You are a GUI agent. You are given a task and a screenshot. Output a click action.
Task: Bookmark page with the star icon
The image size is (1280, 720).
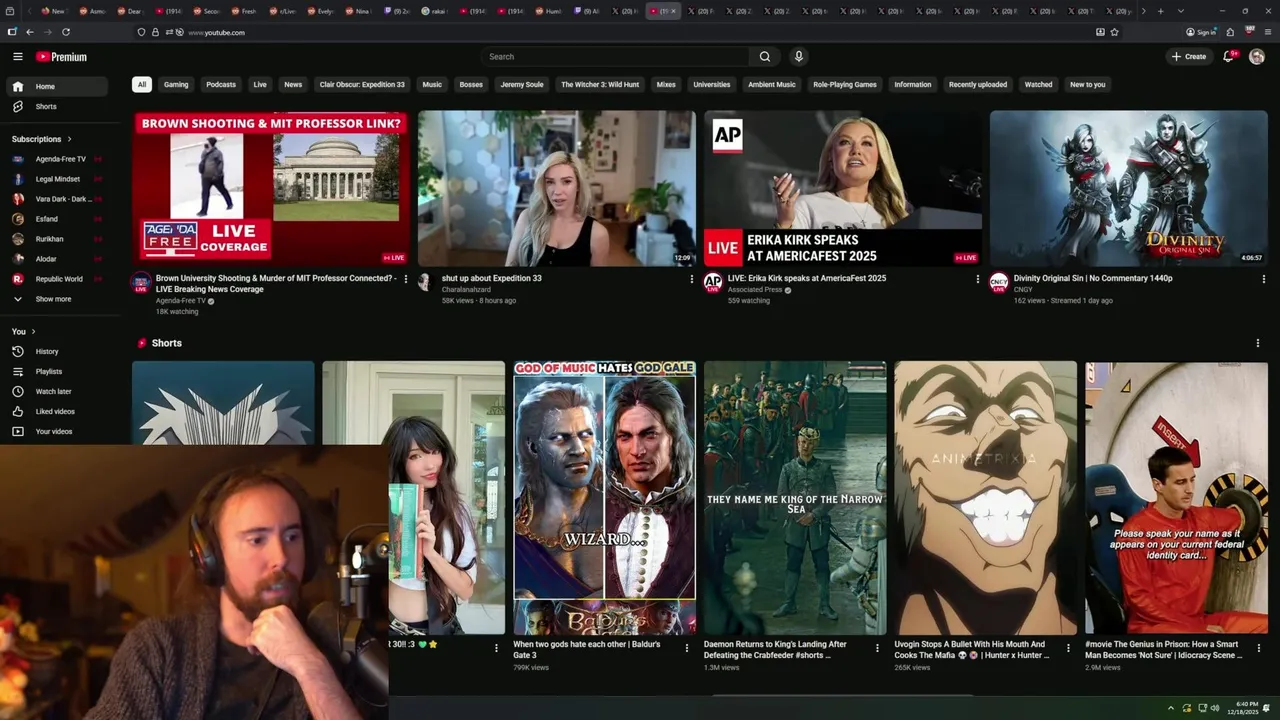(x=1114, y=32)
